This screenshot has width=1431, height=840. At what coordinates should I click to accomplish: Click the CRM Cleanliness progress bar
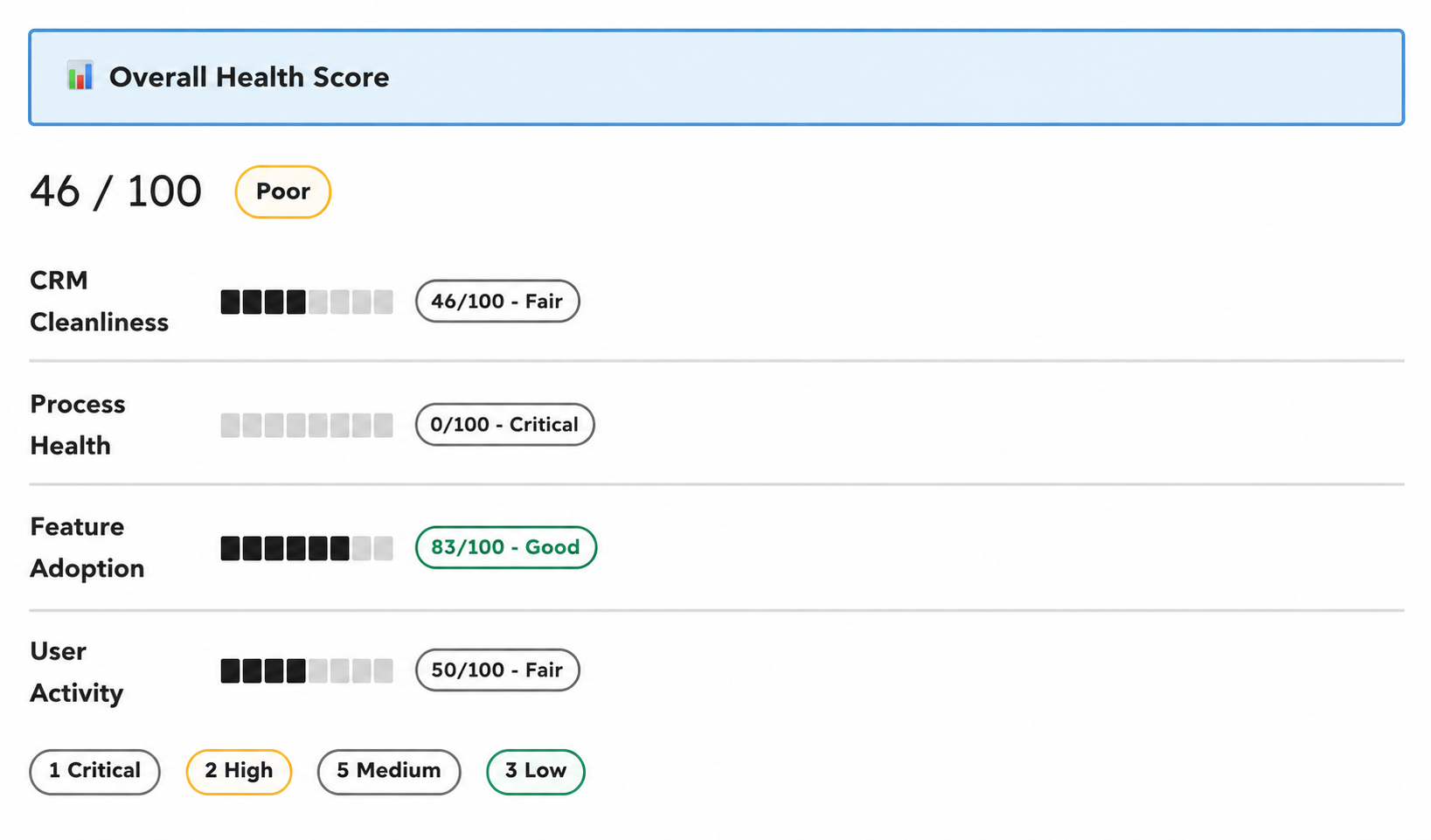[x=307, y=302]
